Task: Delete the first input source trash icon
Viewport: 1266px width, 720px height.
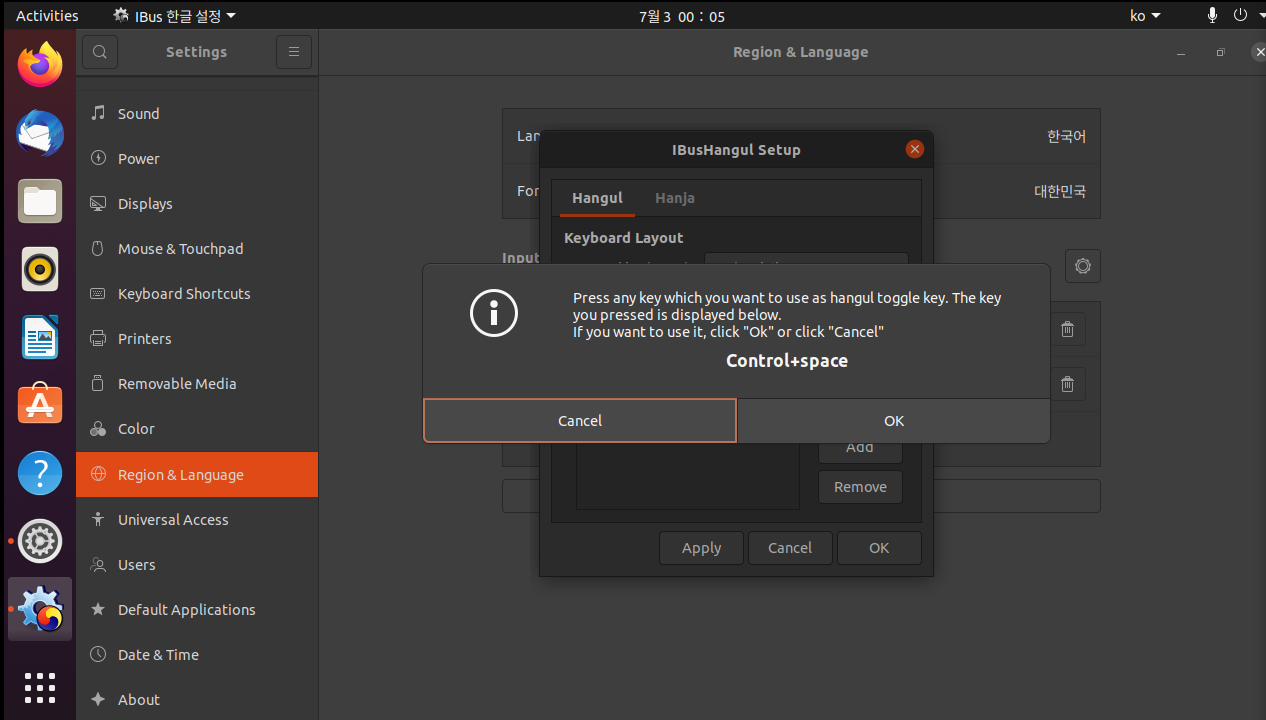Action: coord(1067,329)
